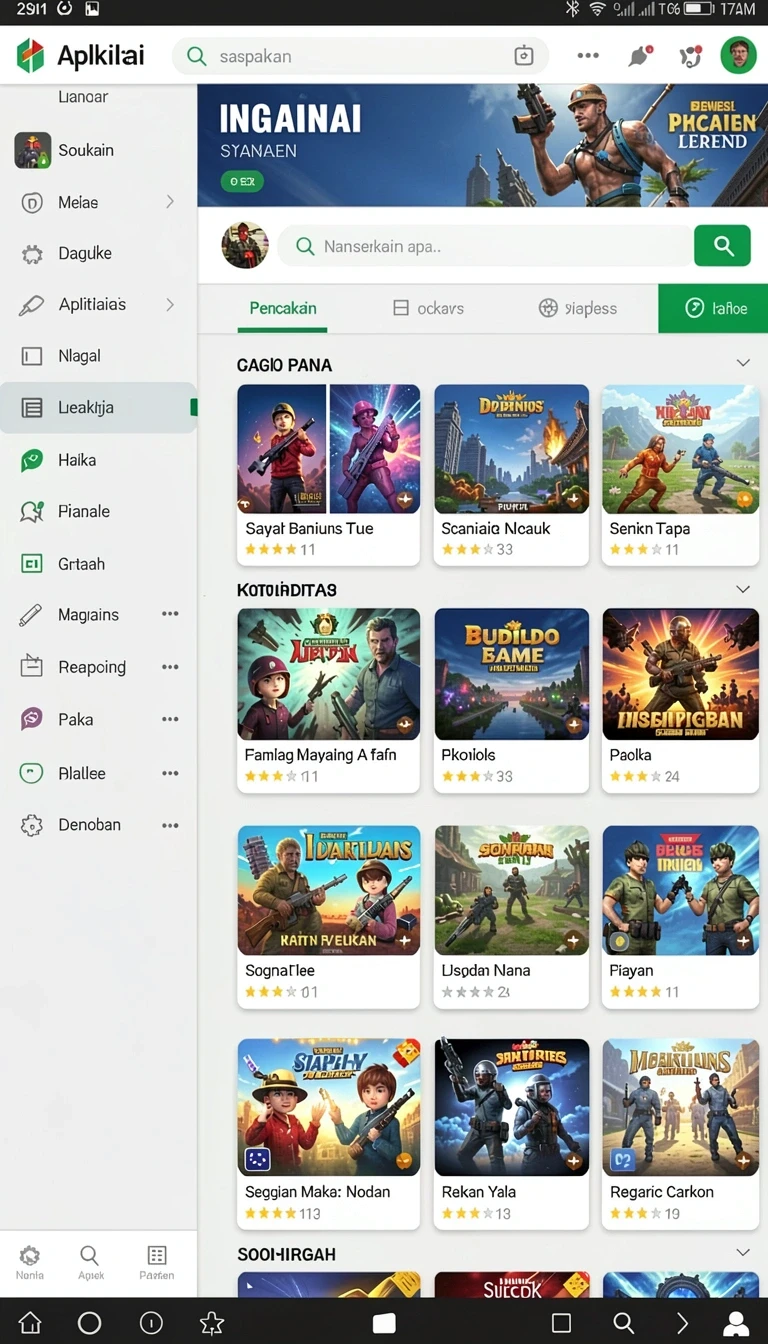The width and height of the screenshot is (768, 1344).
Task: Open more options beside Denoban
Action: click(170, 825)
